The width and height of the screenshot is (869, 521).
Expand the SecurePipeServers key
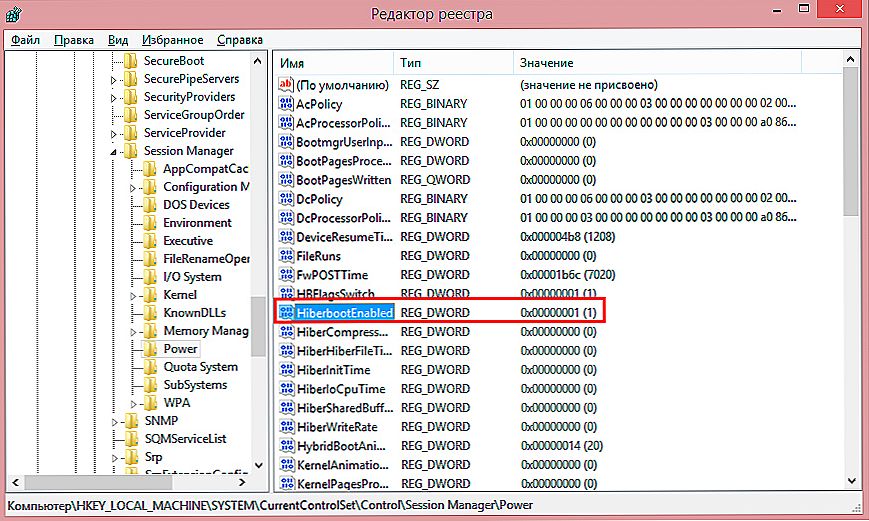coord(113,80)
